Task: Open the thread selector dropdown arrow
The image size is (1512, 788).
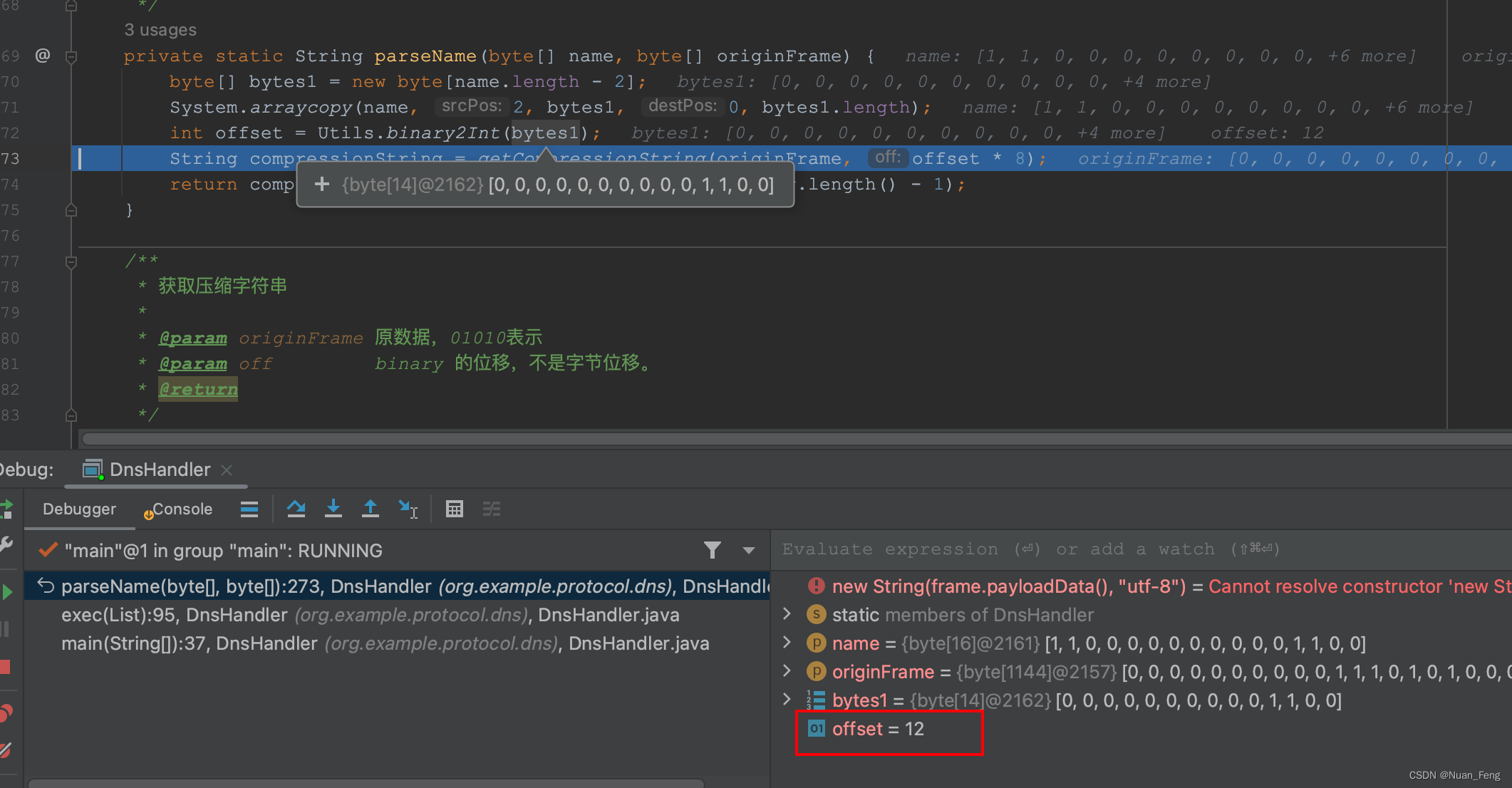Action: pos(748,550)
